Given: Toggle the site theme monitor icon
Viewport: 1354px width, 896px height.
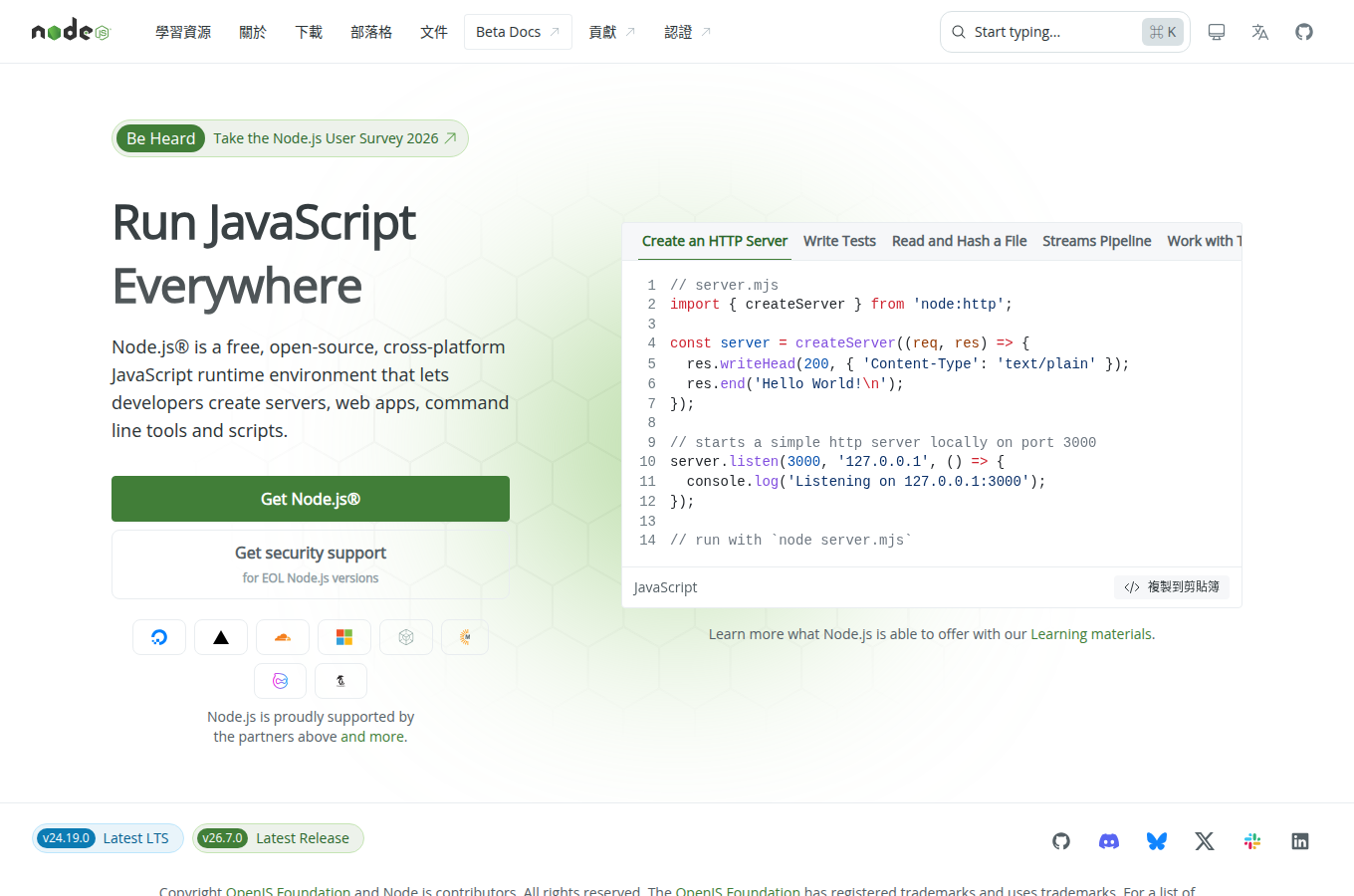Looking at the screenshot, I should click(x=1217, y=32).
